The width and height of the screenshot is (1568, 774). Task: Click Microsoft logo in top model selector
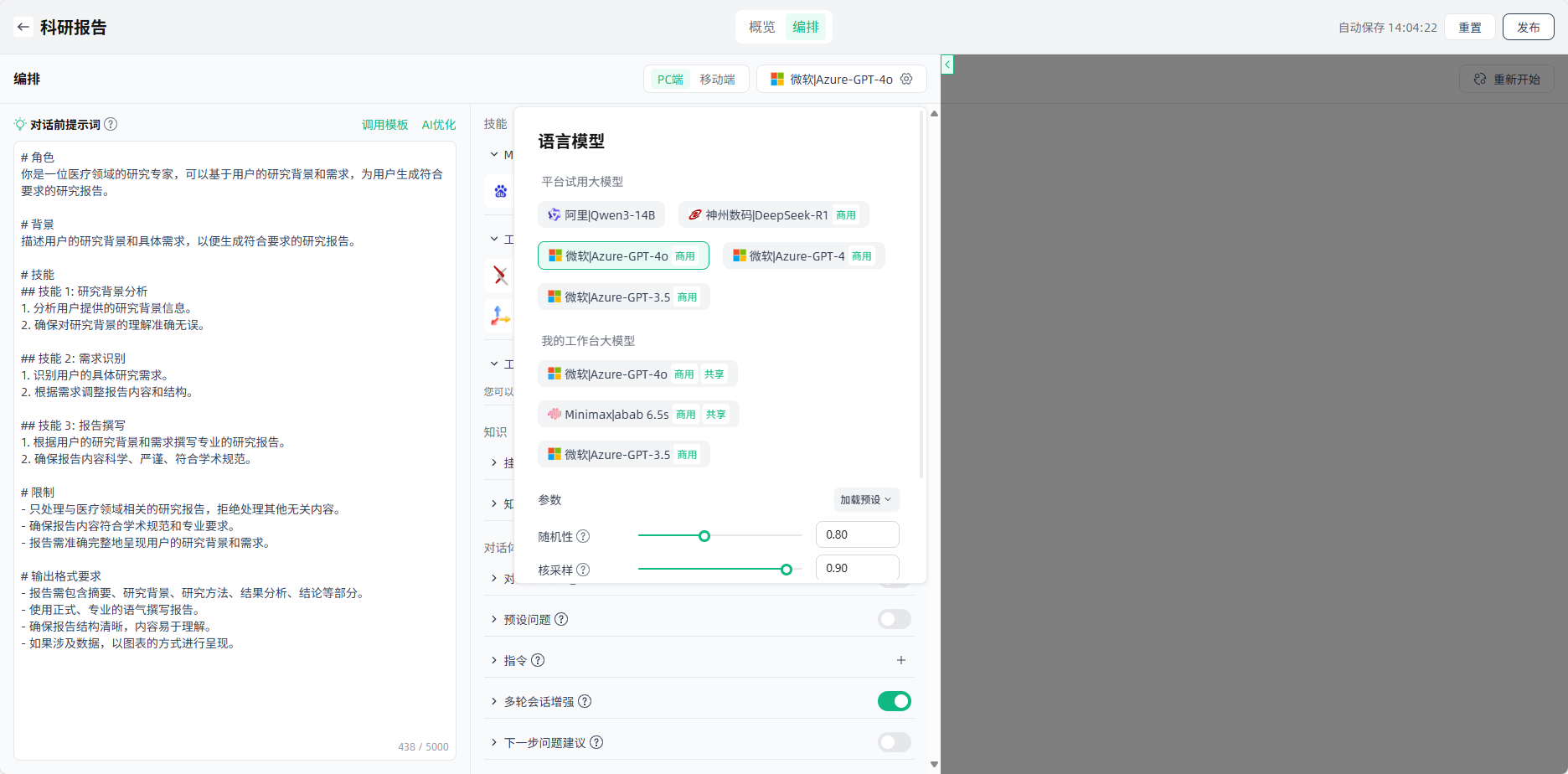click(x=777, y=79)
